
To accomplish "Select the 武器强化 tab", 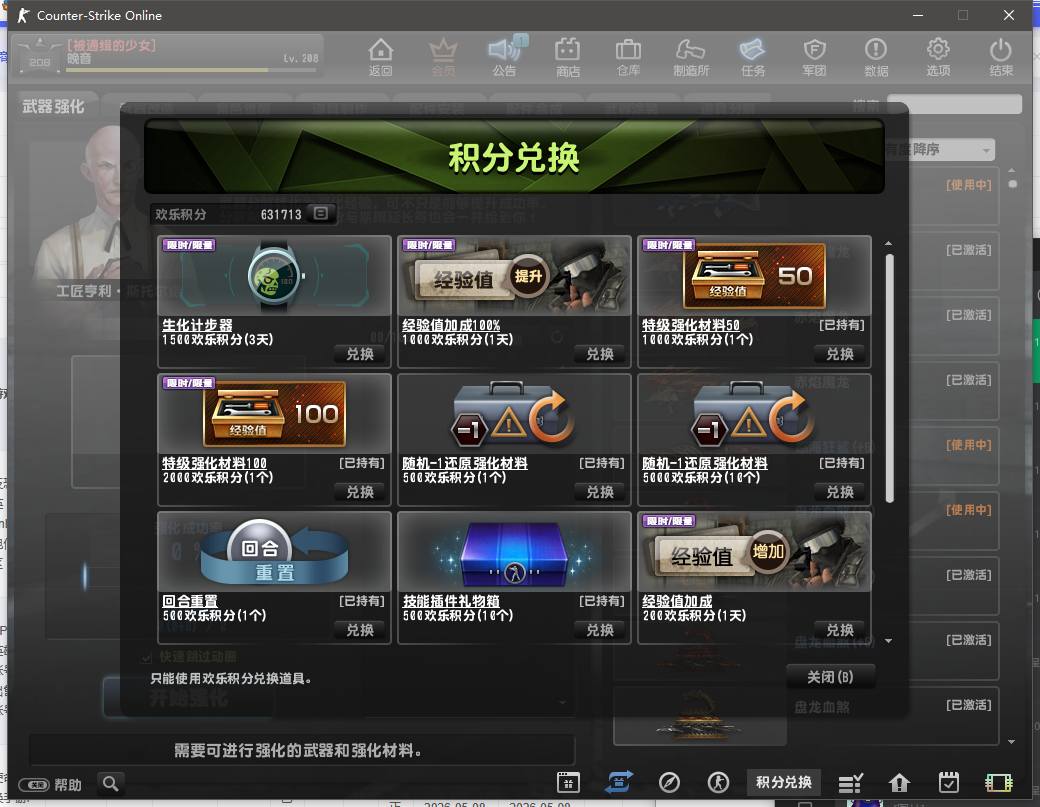I will 53,106.
